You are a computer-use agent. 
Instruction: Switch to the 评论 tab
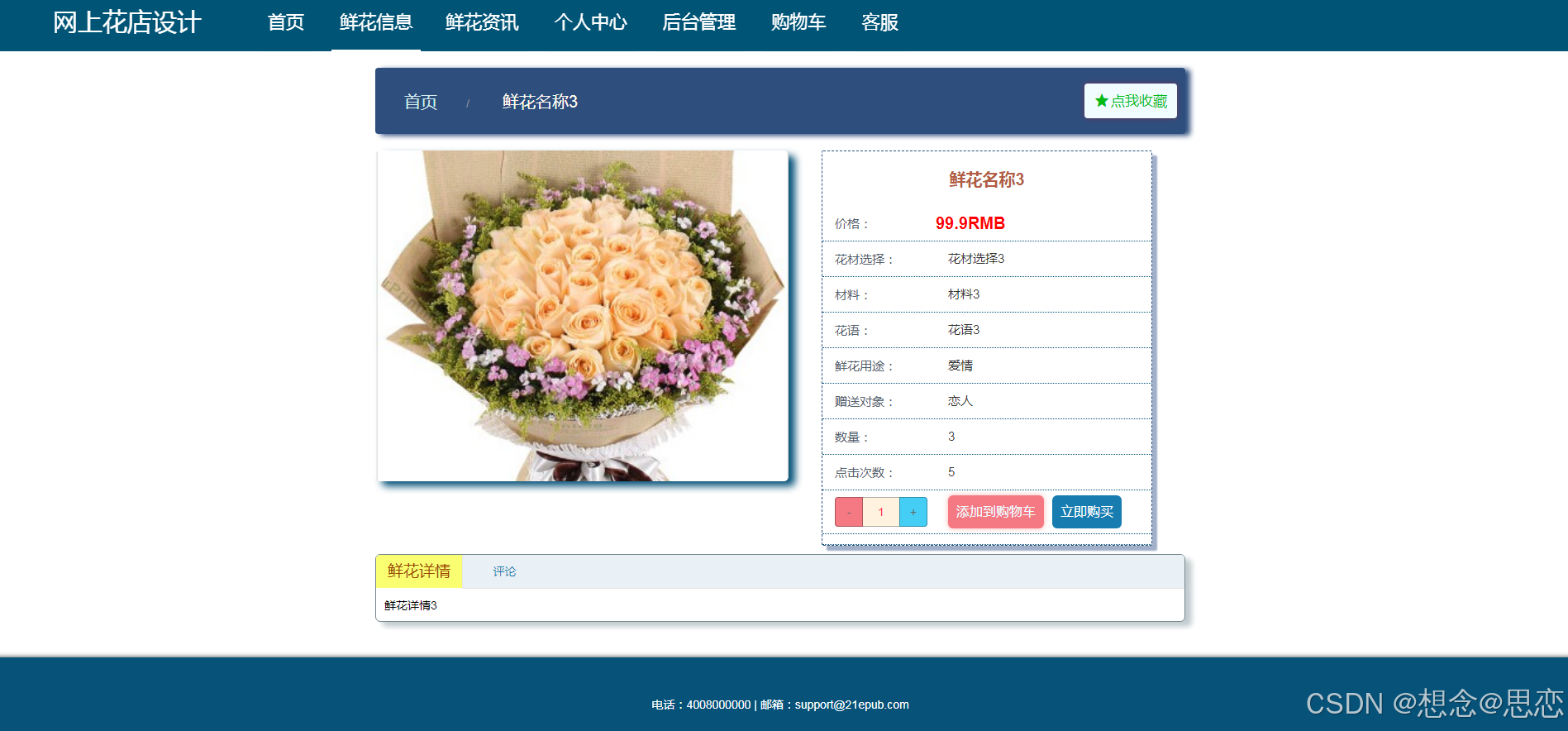point(504,571)
